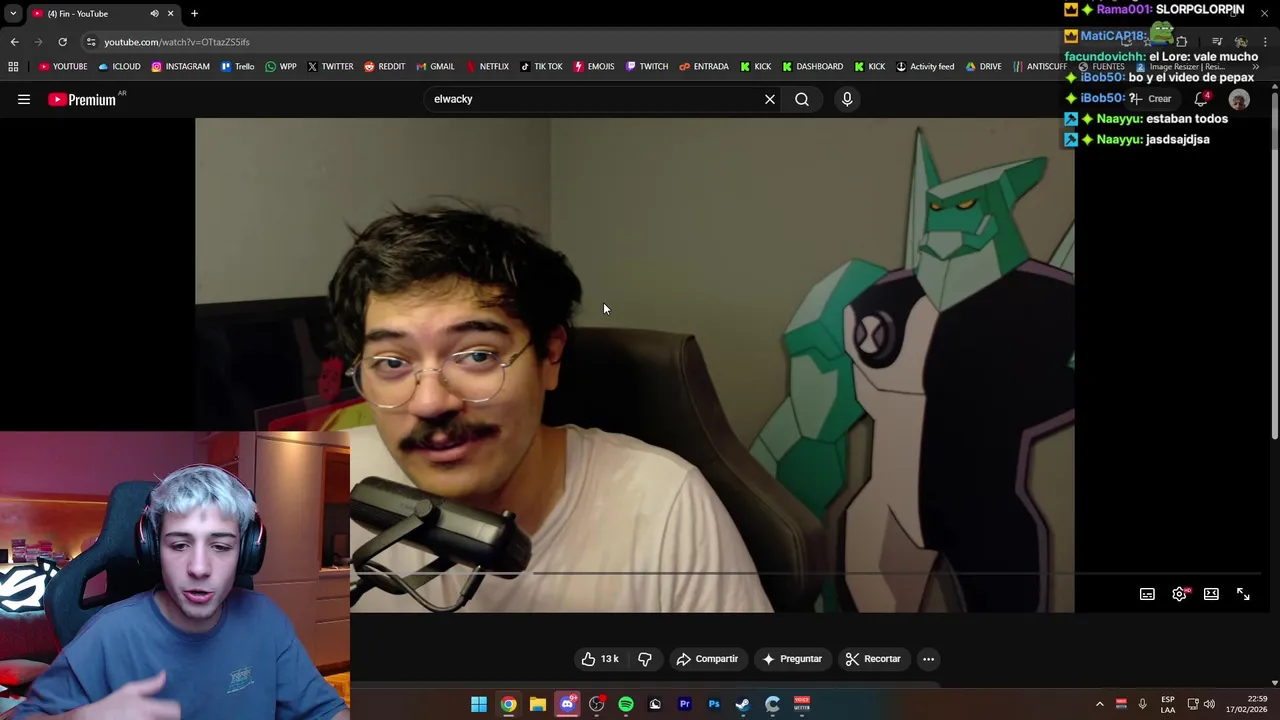The height and width of the screenshot is (720, 1280).
Task: Click the Preguntar button
Action: 792,659
